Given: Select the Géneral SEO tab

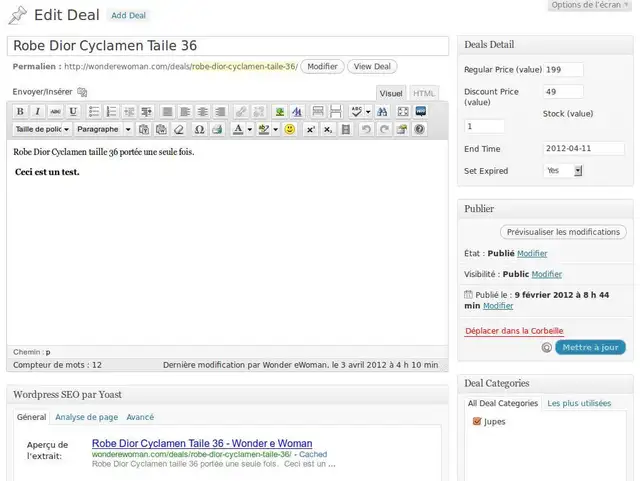Looking at the screenshot, I should pos(31,417).
